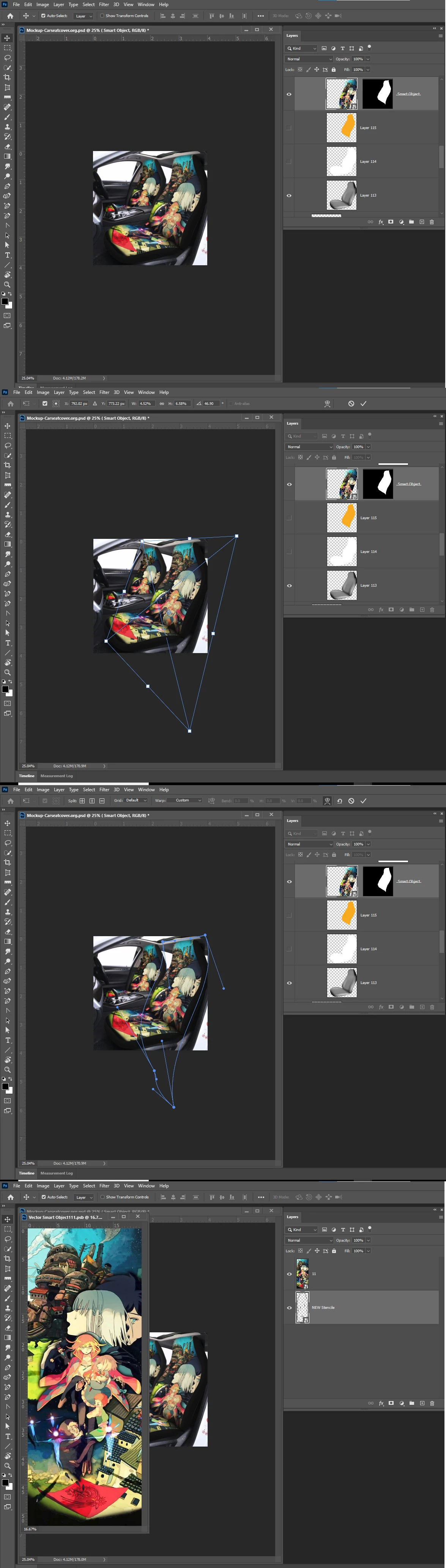Show Layer 115 in the first screenshot's Layers panel
Screen dimensions: 446x1568
click(x=289, y=128)
